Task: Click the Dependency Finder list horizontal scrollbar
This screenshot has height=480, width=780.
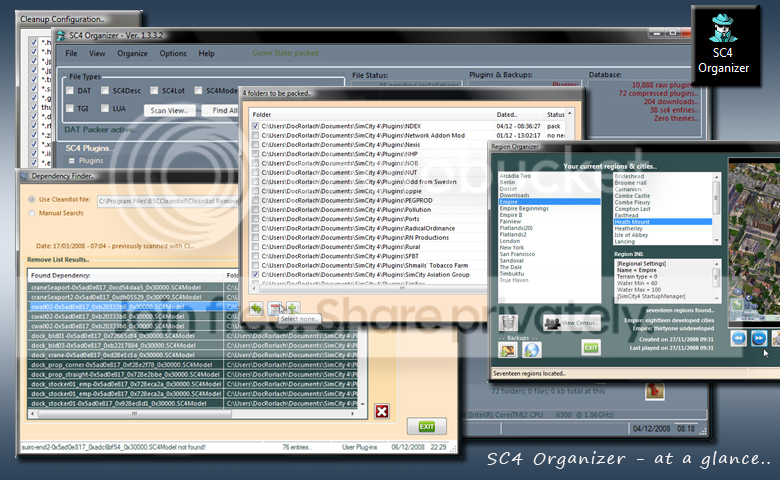Action: tap(192, 413)
